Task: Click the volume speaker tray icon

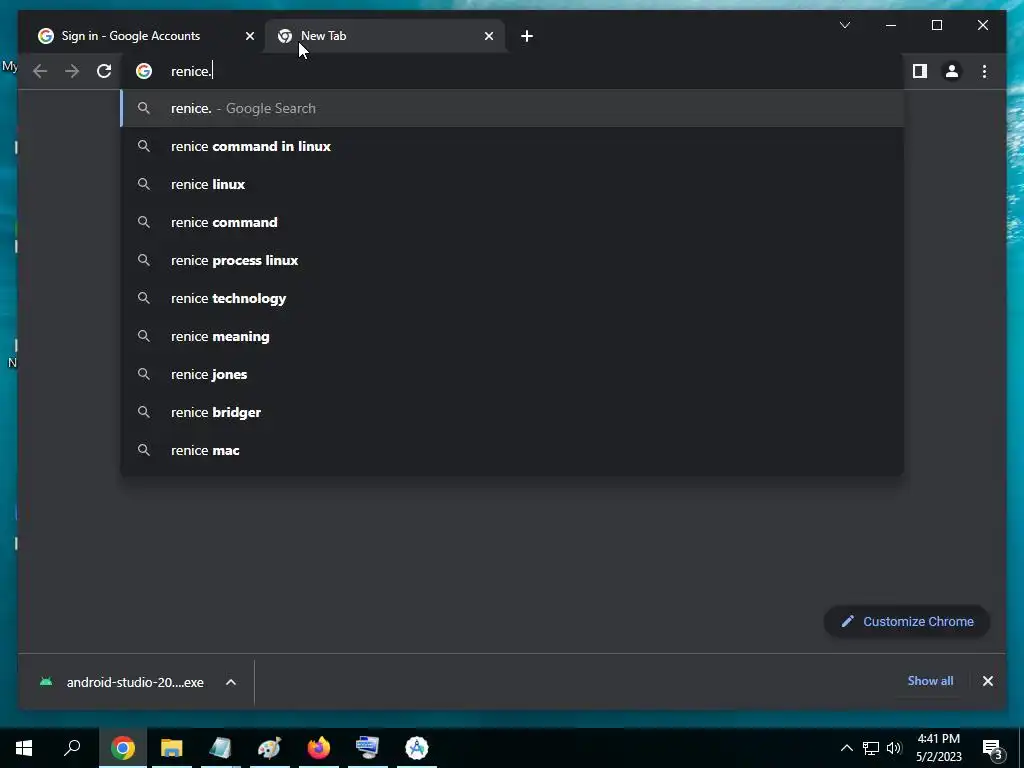Action: point(894,748)
